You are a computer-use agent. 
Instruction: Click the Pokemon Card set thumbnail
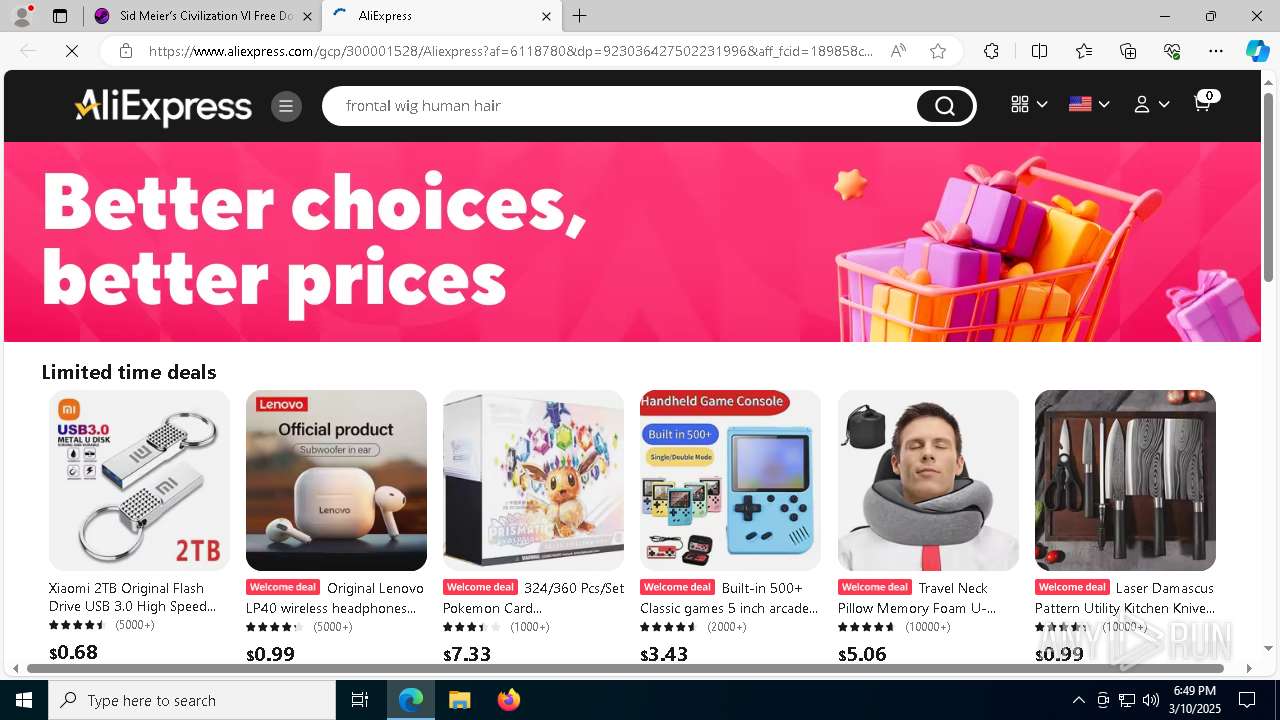pos(533,480)
